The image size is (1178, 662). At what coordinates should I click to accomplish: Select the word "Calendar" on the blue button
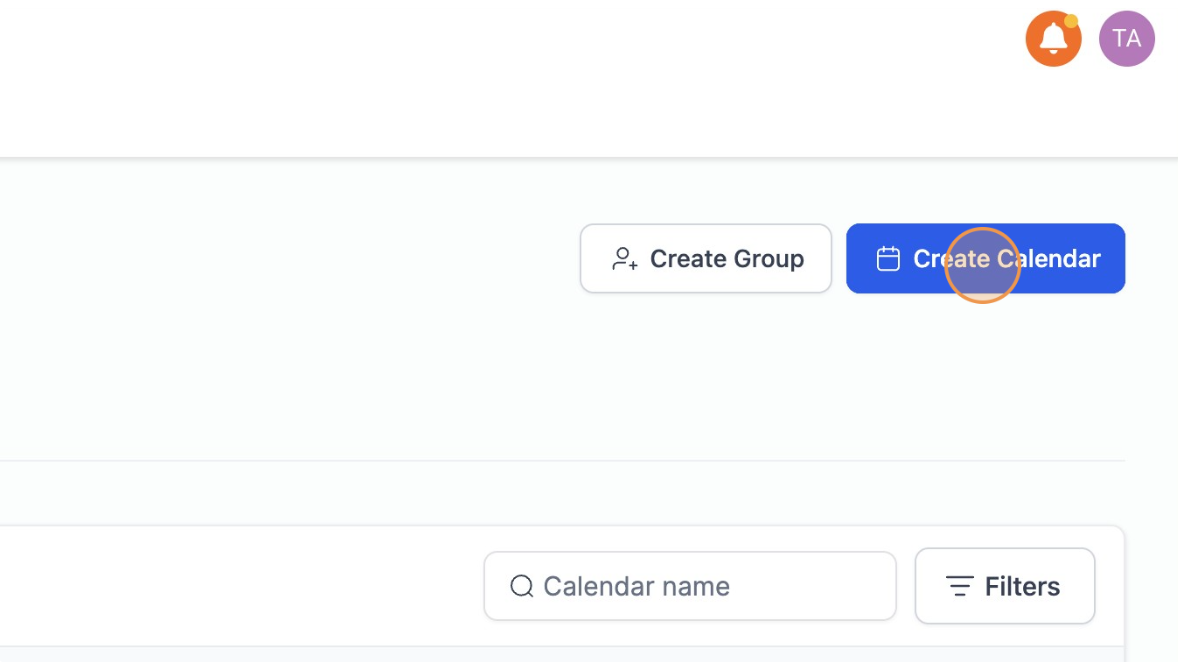(1050, 259)
